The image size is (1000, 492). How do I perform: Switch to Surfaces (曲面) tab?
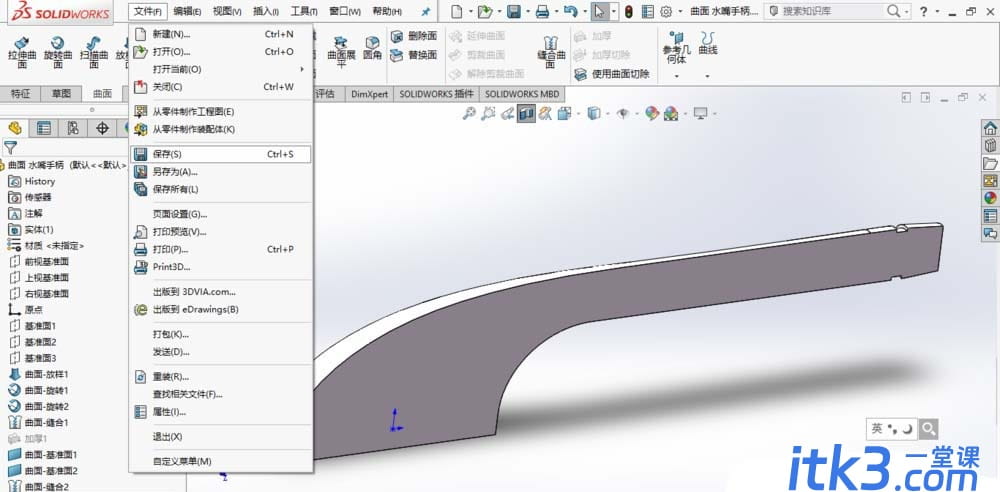pos(102,94)
